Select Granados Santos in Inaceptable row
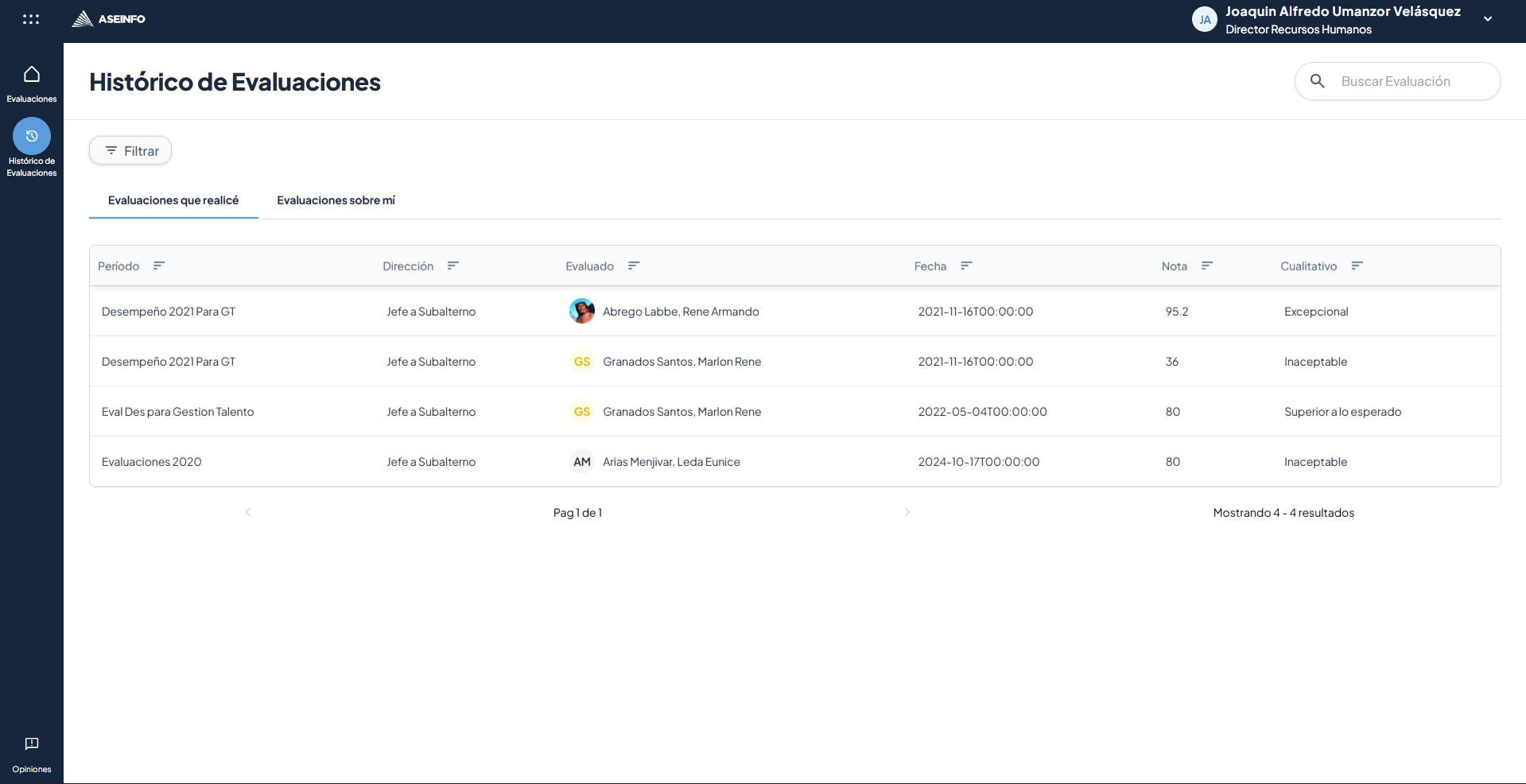This screenshot has width=1526, height=784. pyautogui.click(x=682, y=362)
